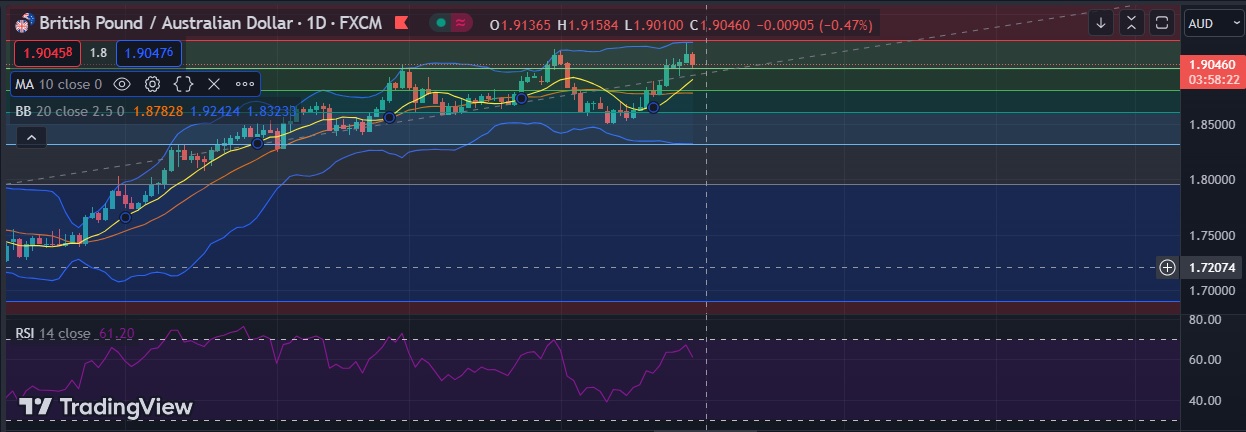Image resolution: width=1246 pixels, height=432 pixels.
Task: Click the green market status dot
Action: coord(441,23)
